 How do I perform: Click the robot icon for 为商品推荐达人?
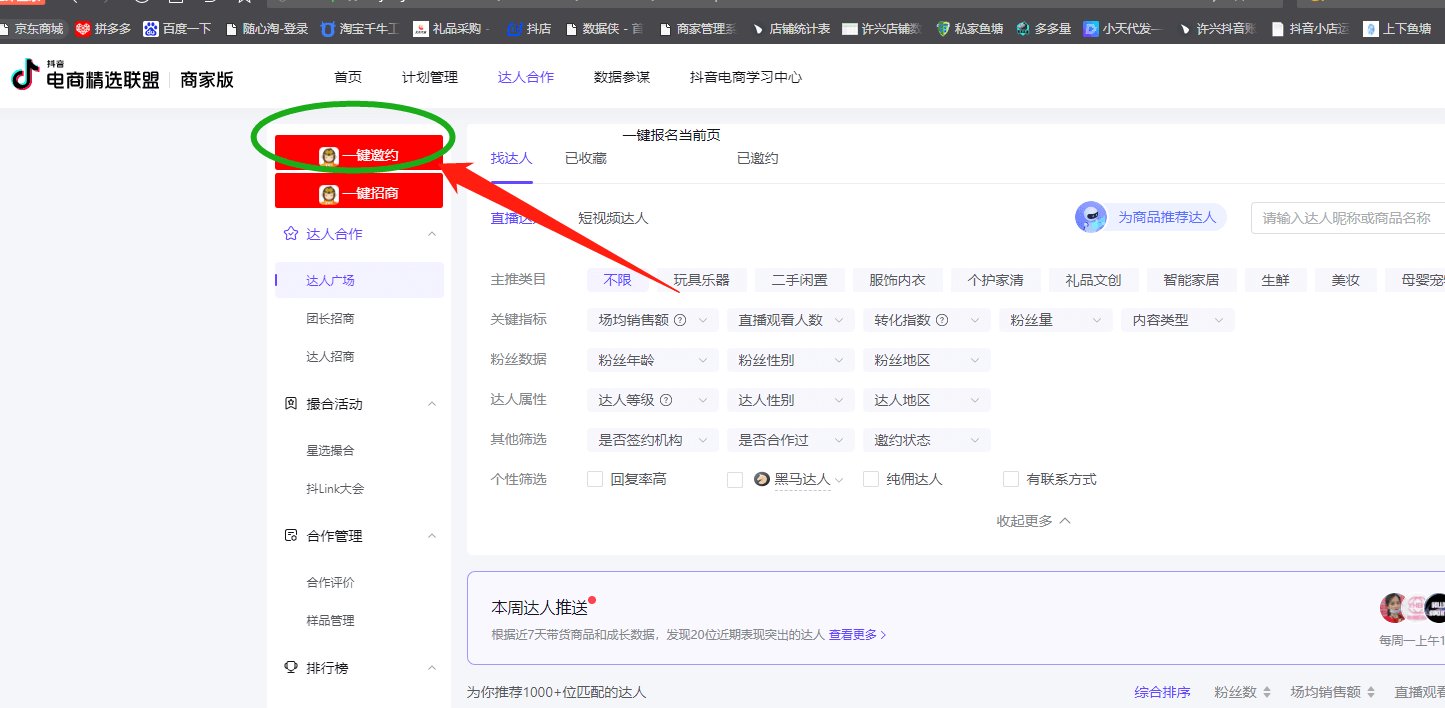(x=1091, y=217)
